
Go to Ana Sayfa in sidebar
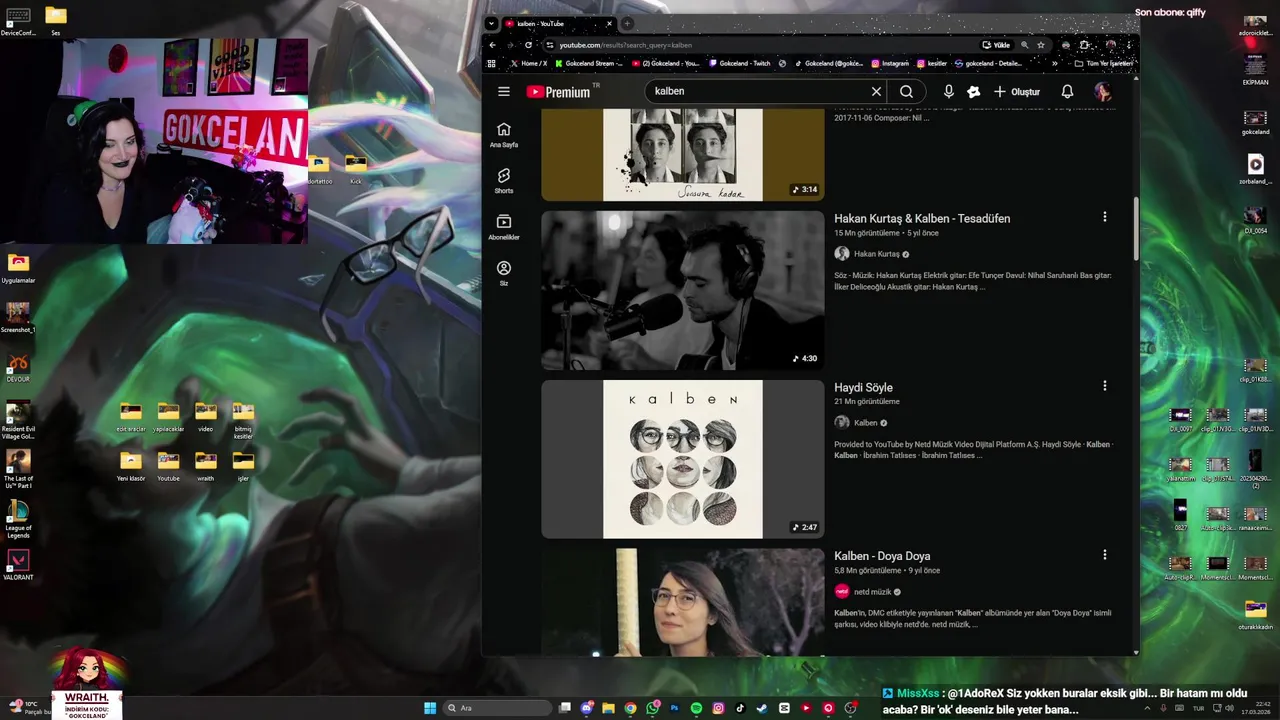504,135
